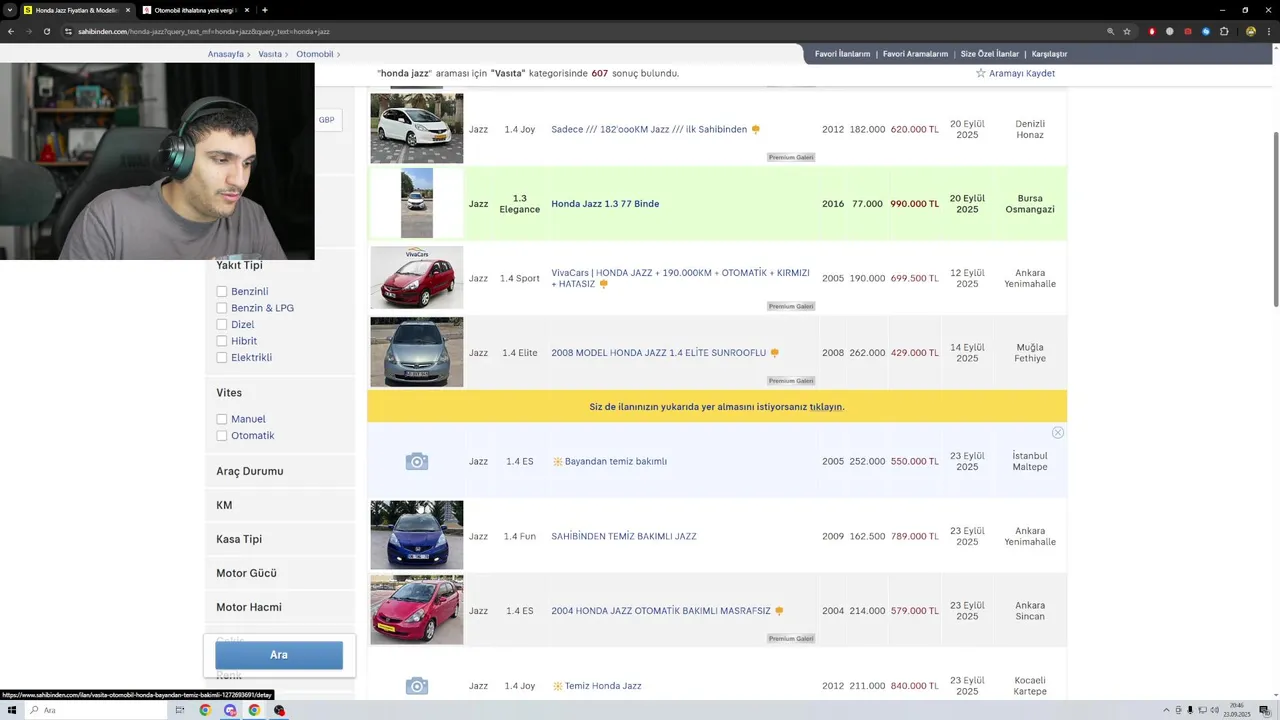The image size is (1280, 720).
Task: Open a new tab with the plus icon
Action: point(264,10)
